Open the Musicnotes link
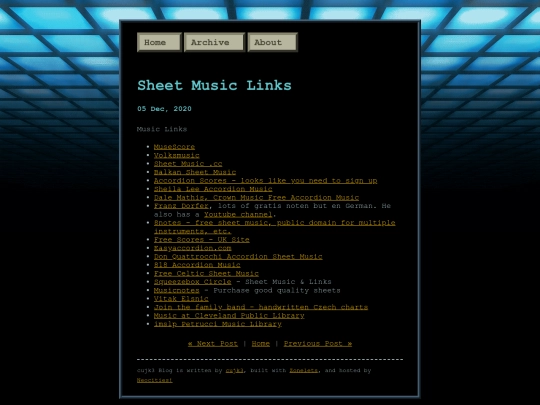The height and width of the screenshot is (405, 540). (x=176, y=290)
